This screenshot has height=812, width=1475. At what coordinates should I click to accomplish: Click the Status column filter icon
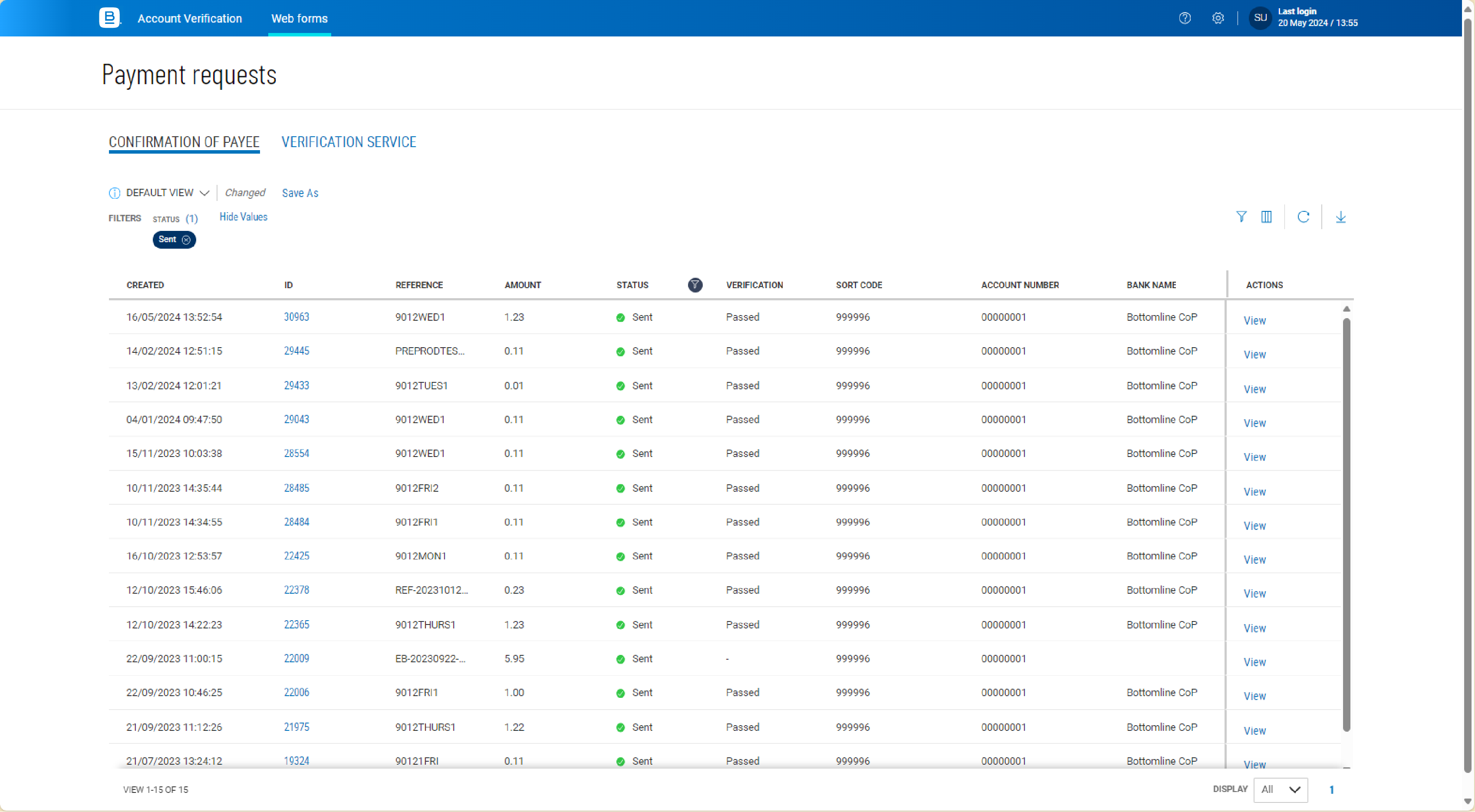[695, 285]
